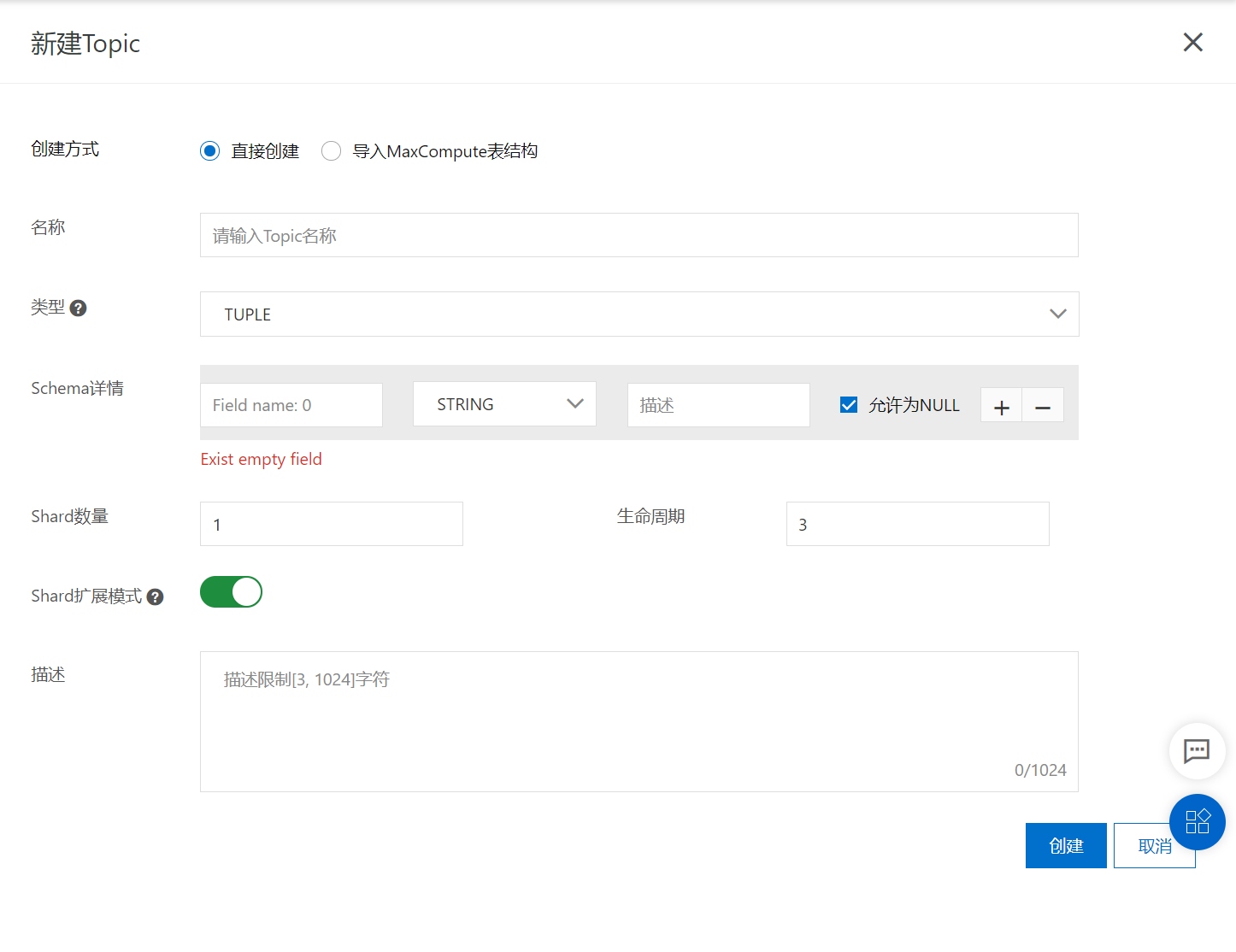Open the STRING field type dropdown
This screenshot has width=1236, height=952.
[504, 404]
